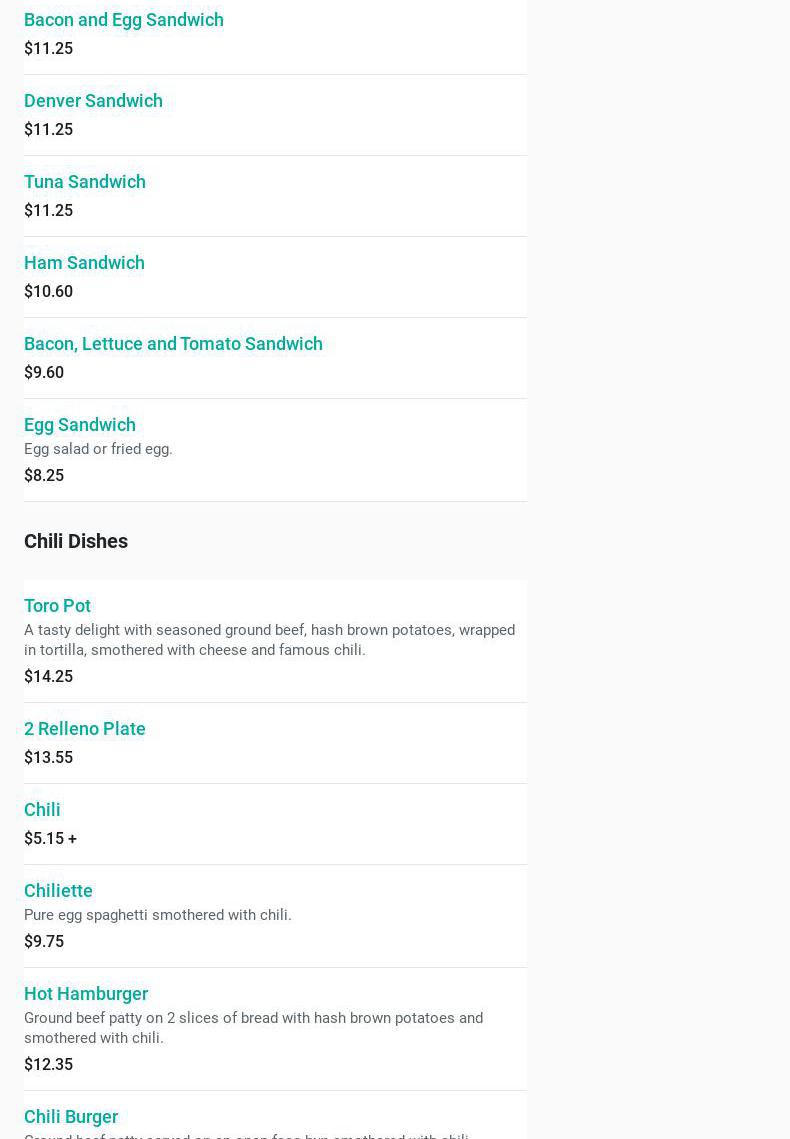The height and width of the screenshot is (1139, 790).
Task: Pick the 2 Relleno Plate item
Action: point(85,729)
